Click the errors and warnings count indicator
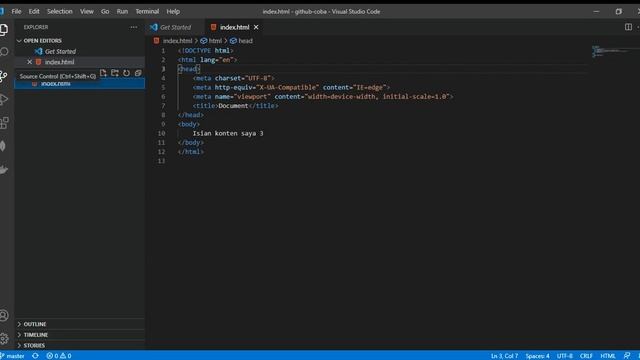 pos(59,356)
